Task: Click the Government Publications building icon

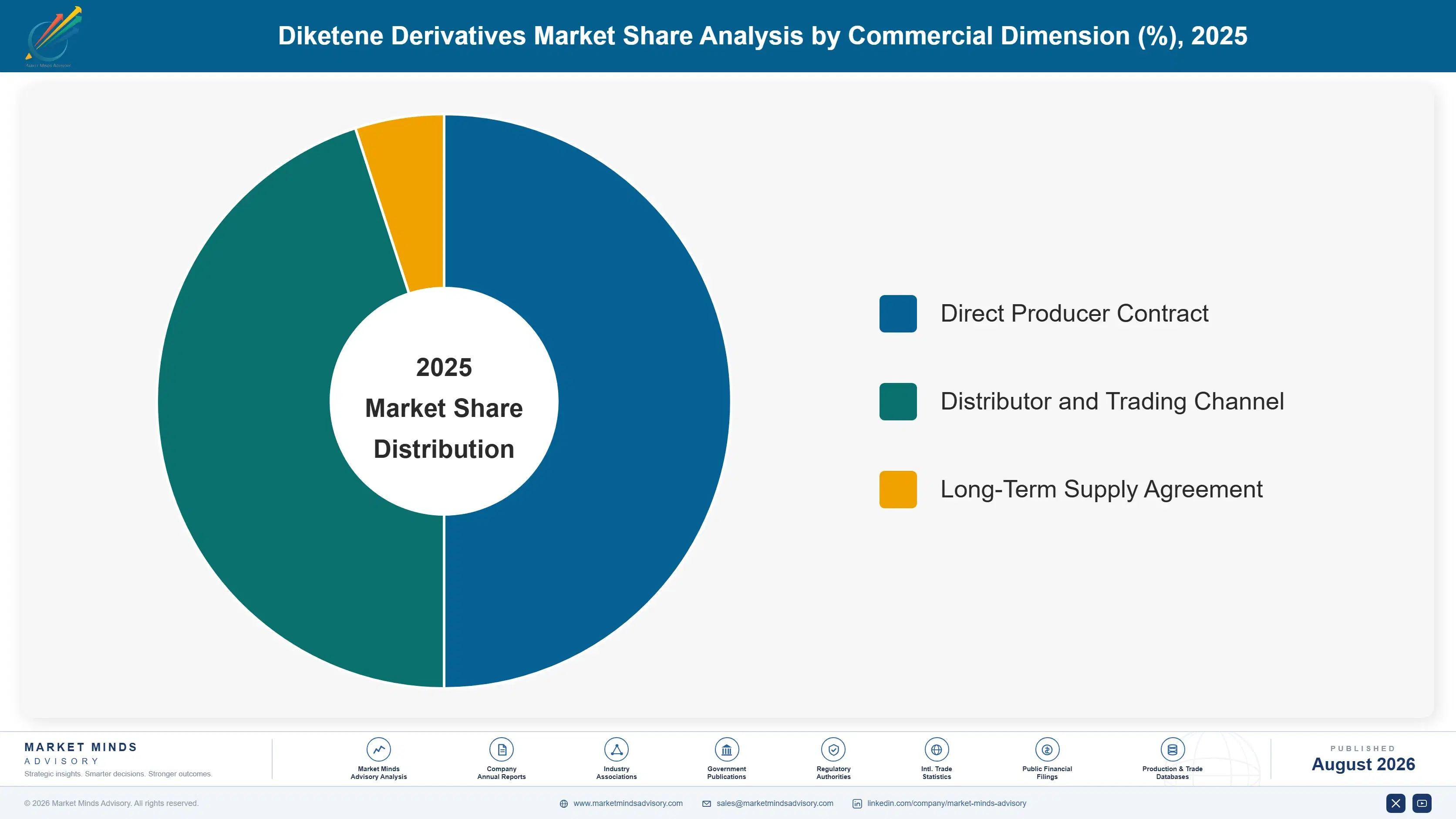Action: click(x=726, y=749)
